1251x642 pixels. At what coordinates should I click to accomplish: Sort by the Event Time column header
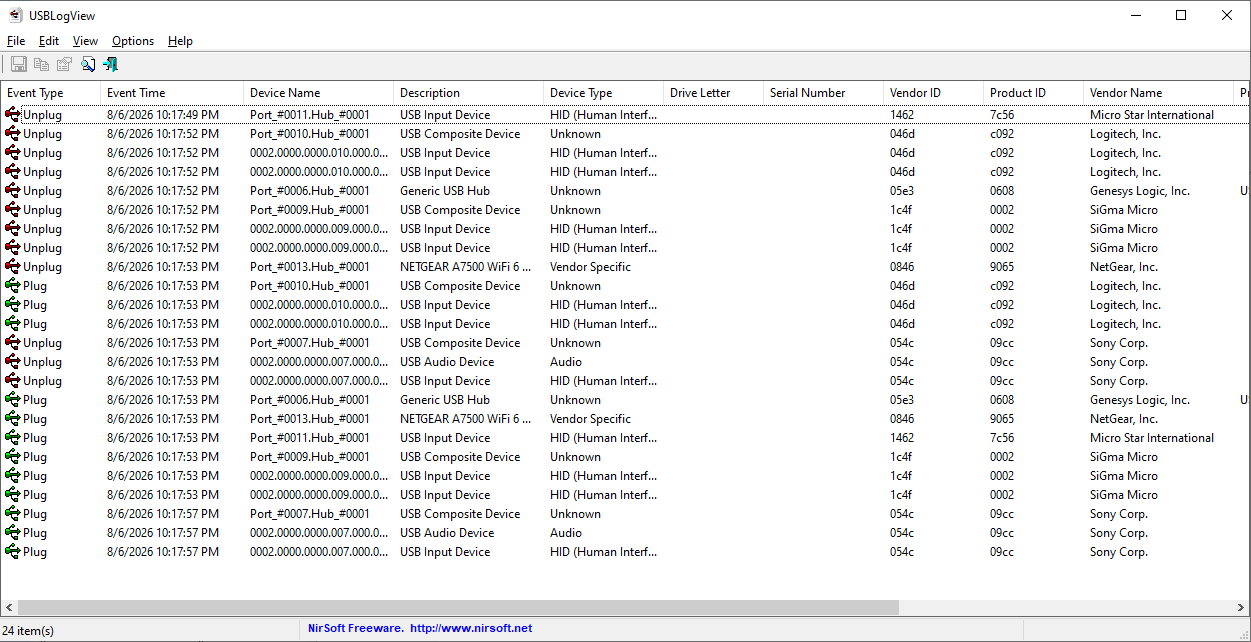coord(173,93)
